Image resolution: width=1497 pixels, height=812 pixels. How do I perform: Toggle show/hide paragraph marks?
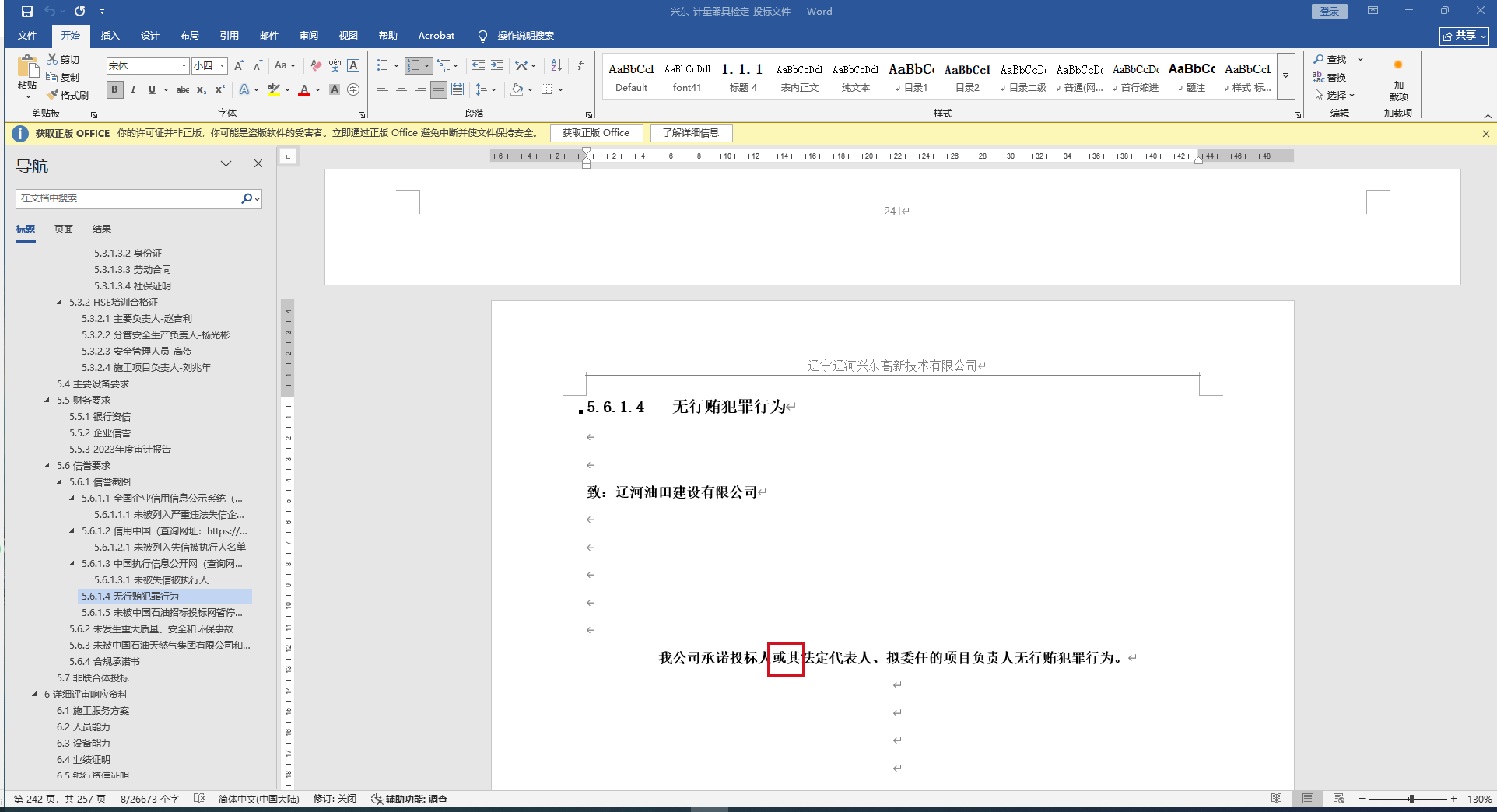point(580,65)
